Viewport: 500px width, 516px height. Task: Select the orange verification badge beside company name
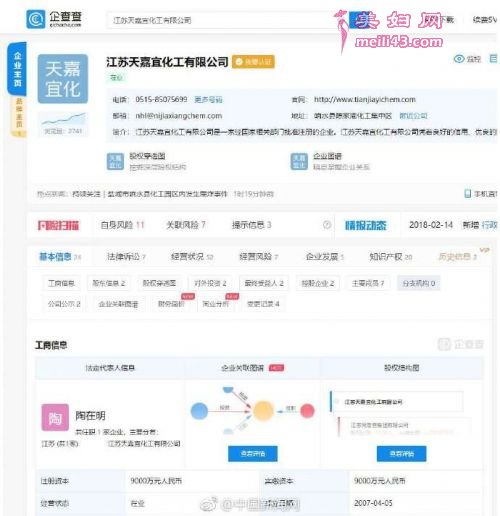tap(253, 62)
